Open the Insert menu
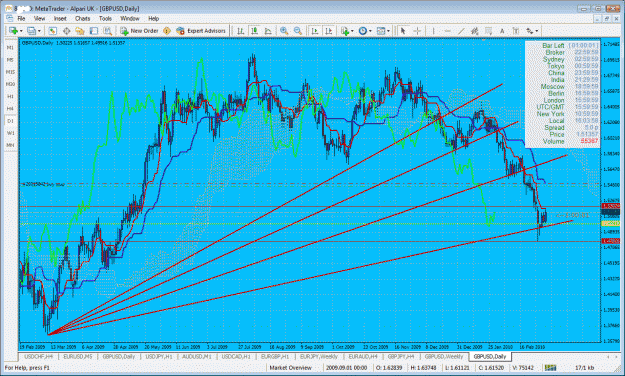This screenshot has width=625, height=376. pyautogui.click(x=60, y=18)
